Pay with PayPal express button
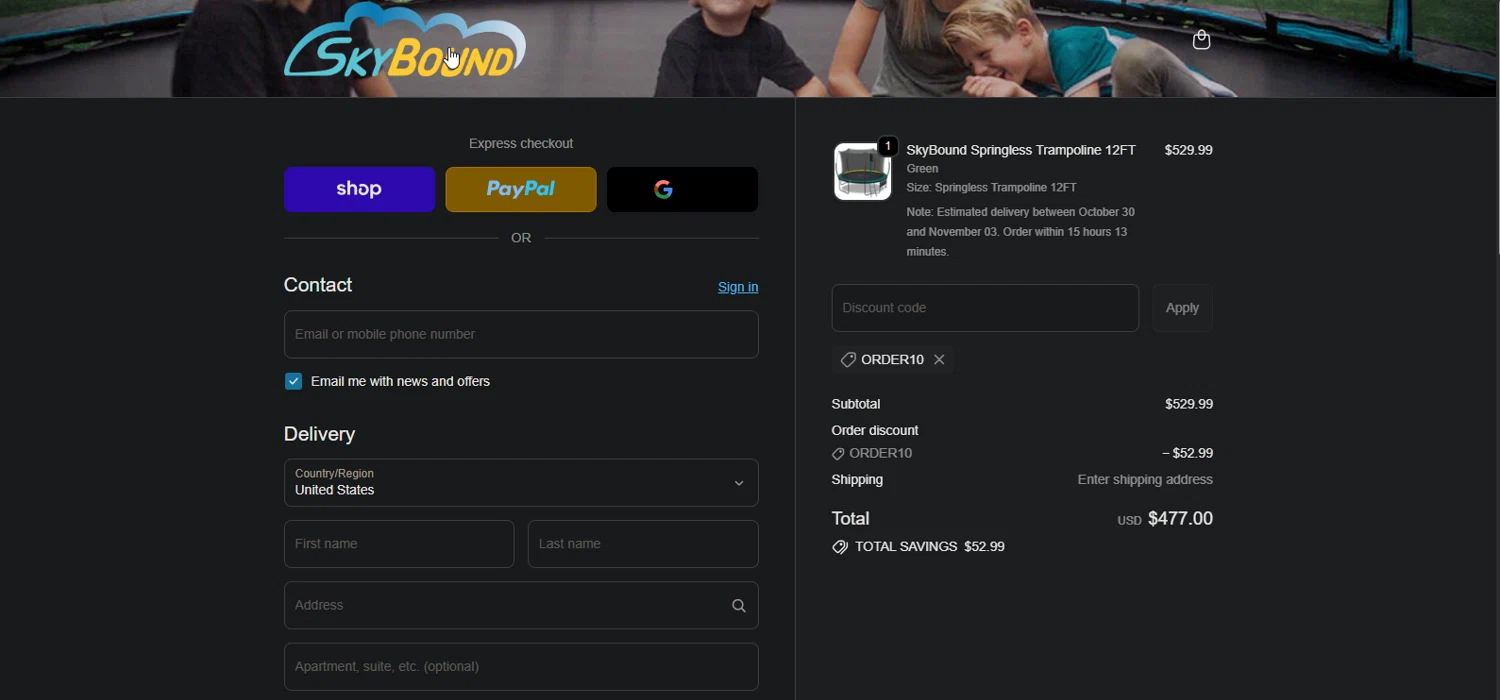This screenshot has height=700, width=1500. coord(521,189)
